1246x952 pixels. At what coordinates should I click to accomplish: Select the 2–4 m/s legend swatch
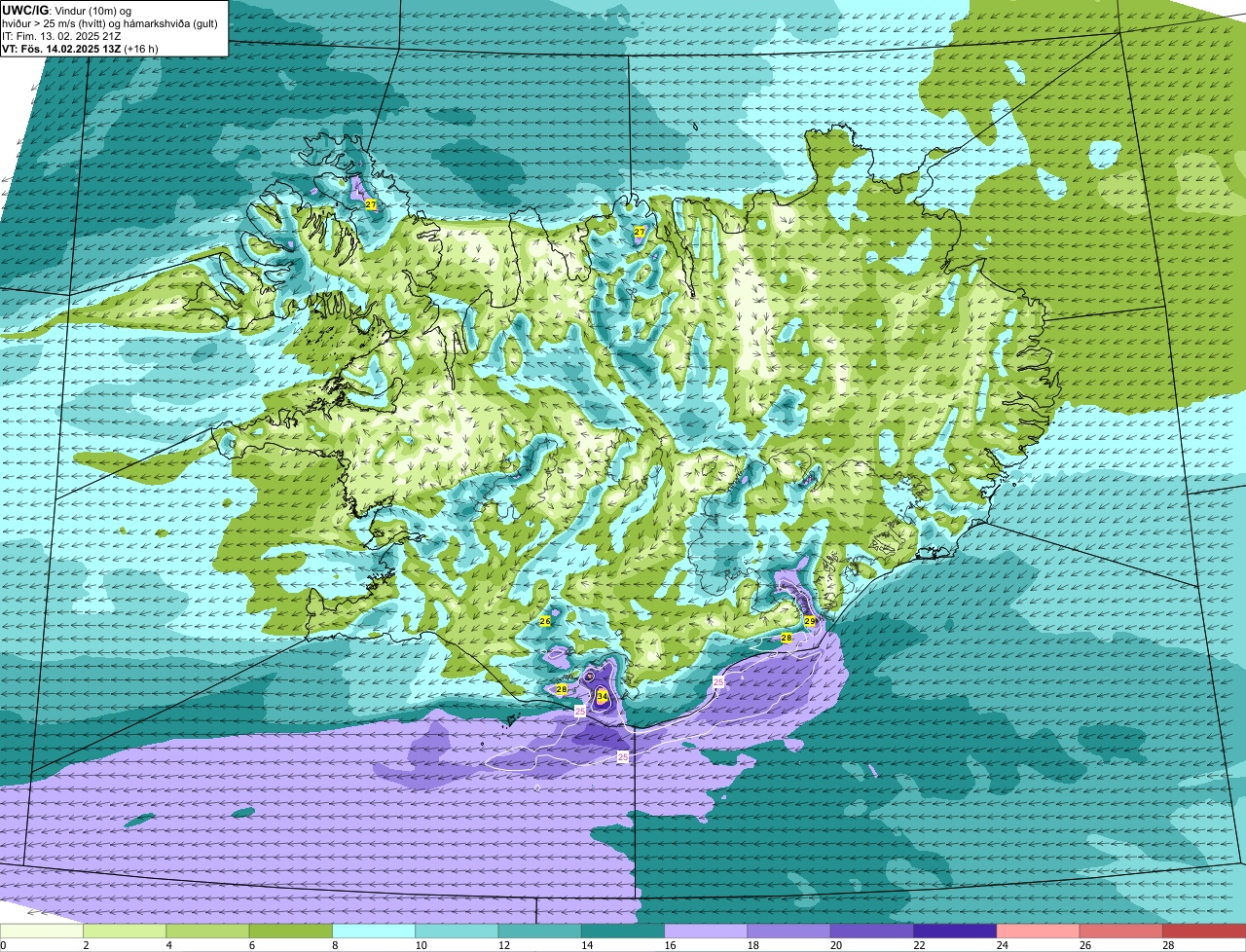(125, 931)
